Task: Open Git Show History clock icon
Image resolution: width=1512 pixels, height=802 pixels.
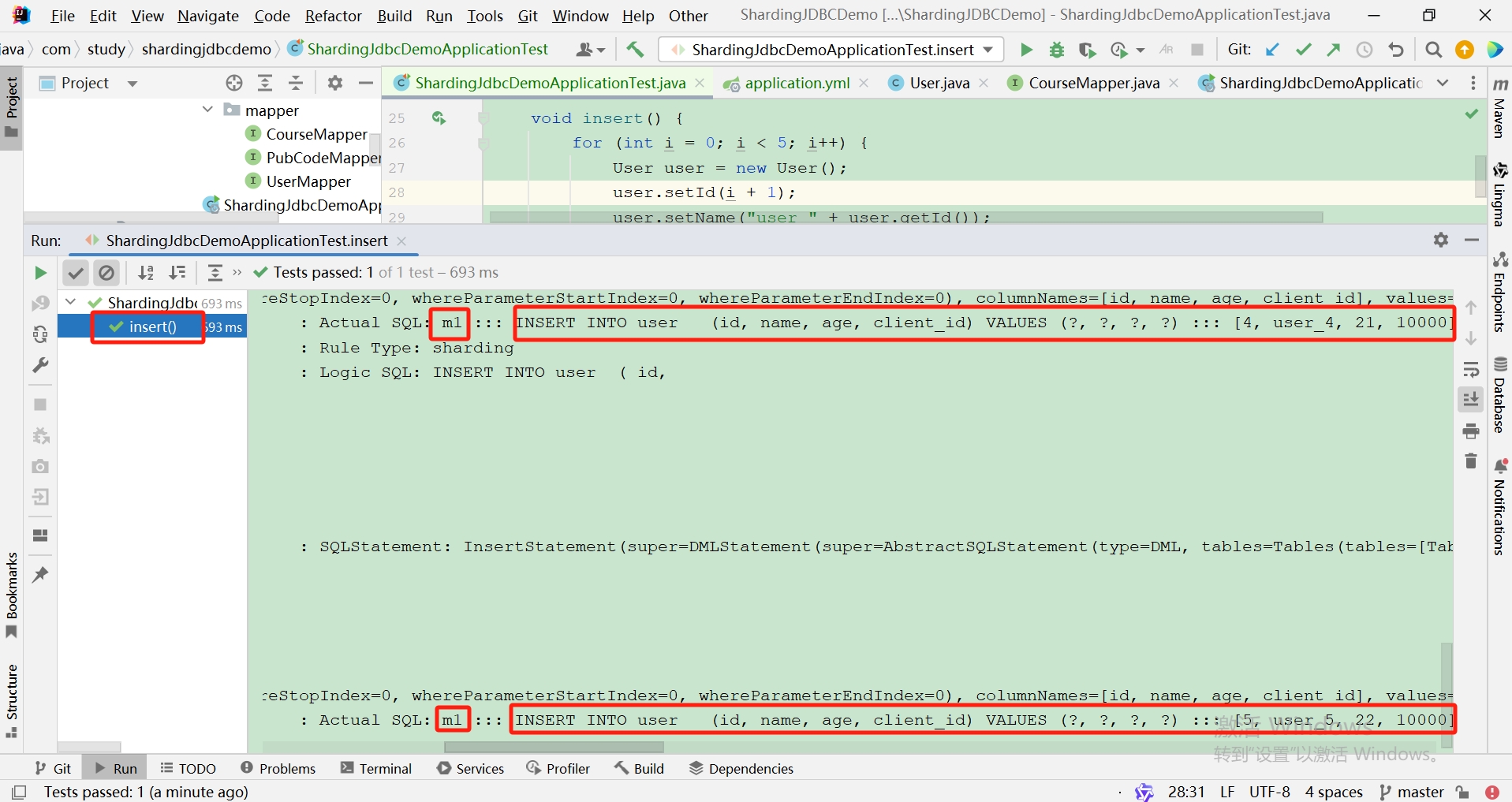Action: pyautogui.click(x=1365, y=50)
